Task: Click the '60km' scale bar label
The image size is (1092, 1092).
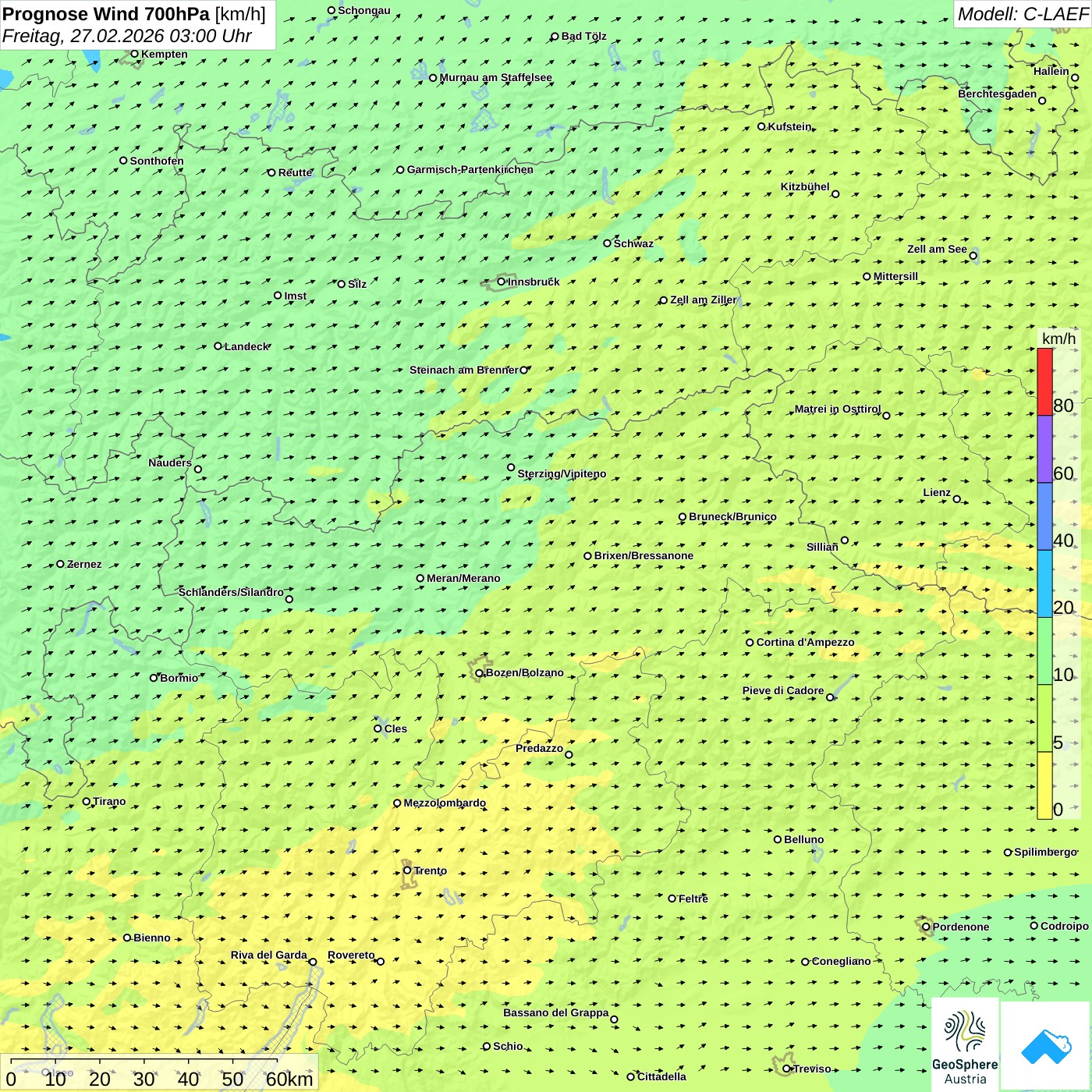Action: point(289,1079)
